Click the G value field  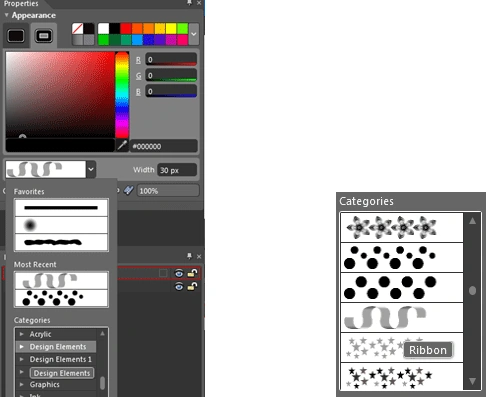pyautogui.click(x=171, y=75)
